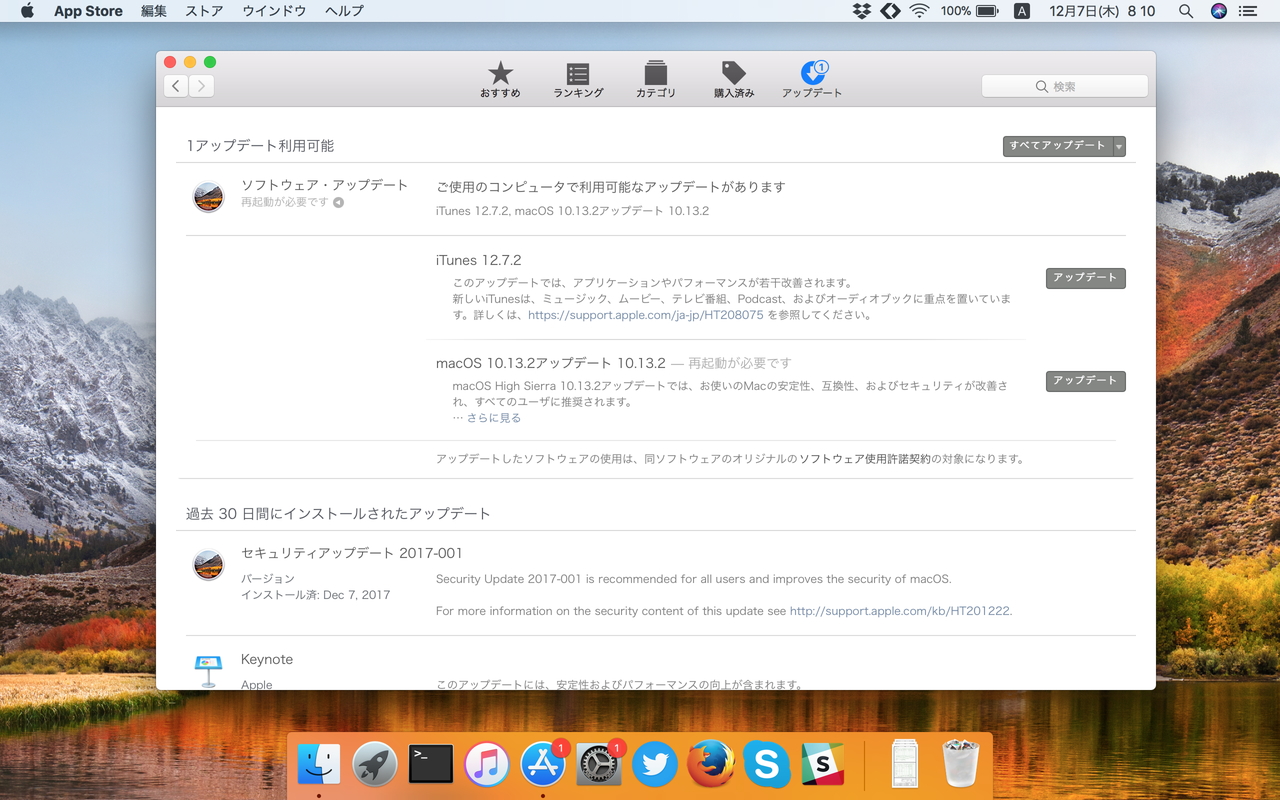Open the カテゴリ categories tab
The height and width of the screenshot is (800, 1280).
656,80
